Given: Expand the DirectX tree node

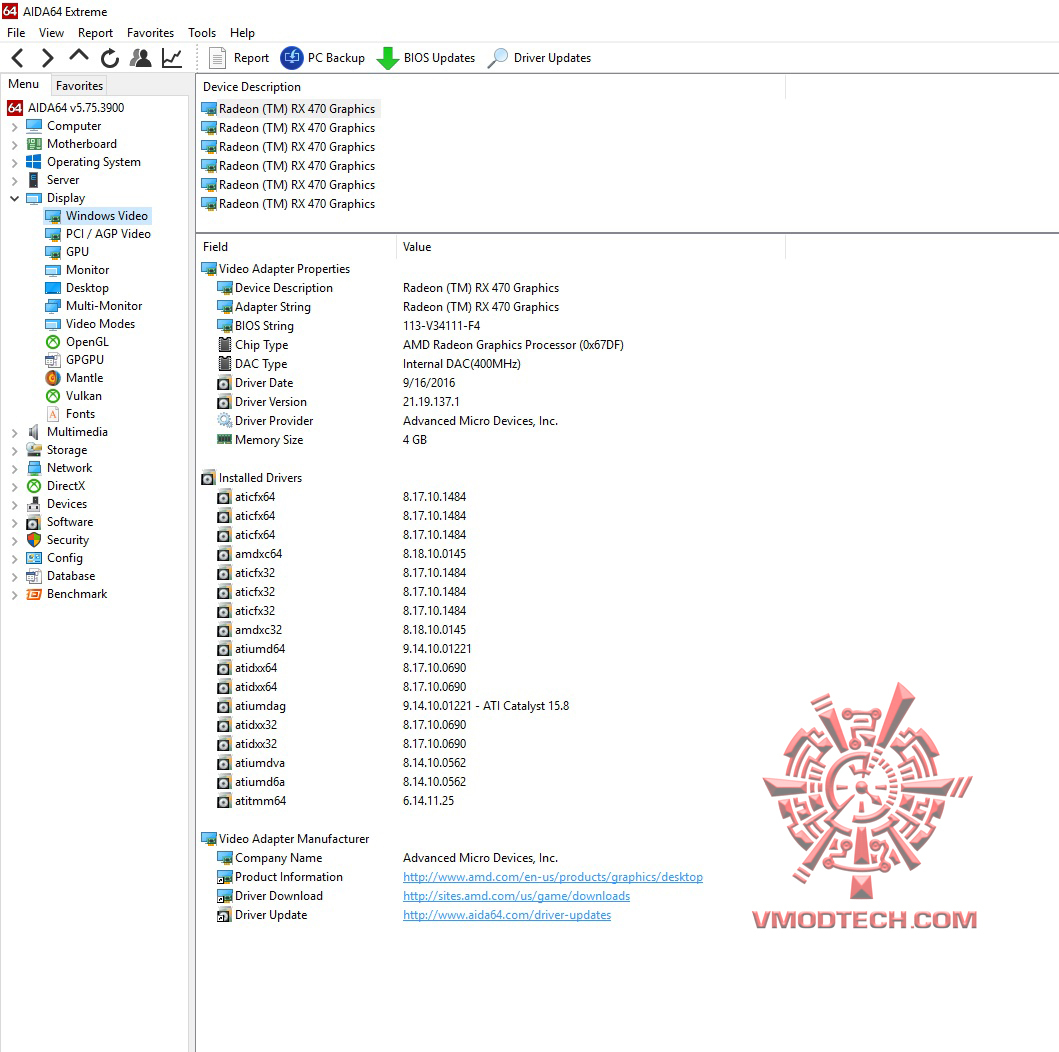Looking at the screenshot, I should pyautogui.click(x=14, y=486).
